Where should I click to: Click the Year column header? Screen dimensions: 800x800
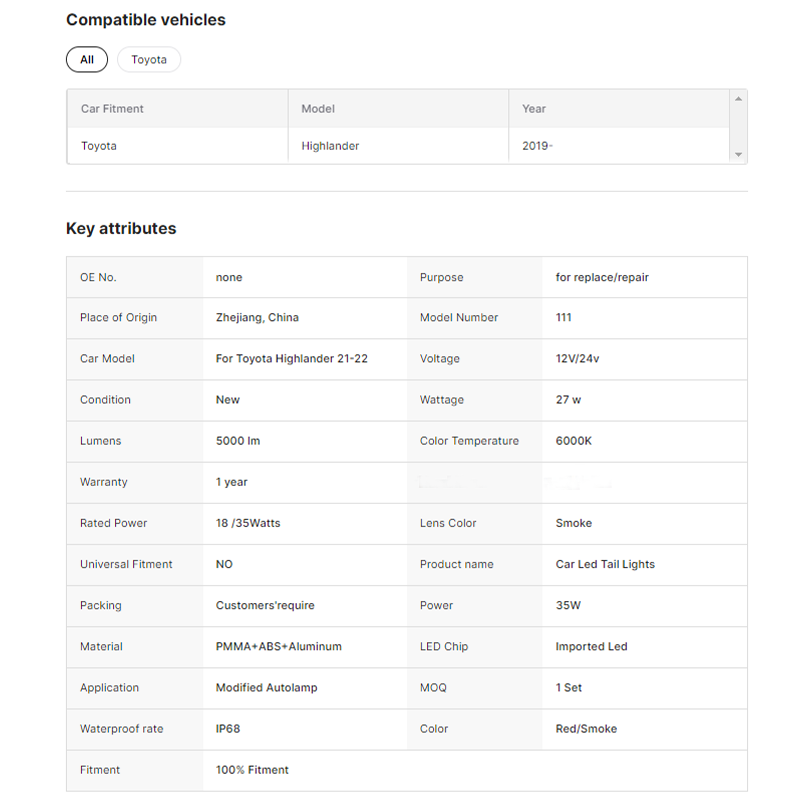point(534,109)
